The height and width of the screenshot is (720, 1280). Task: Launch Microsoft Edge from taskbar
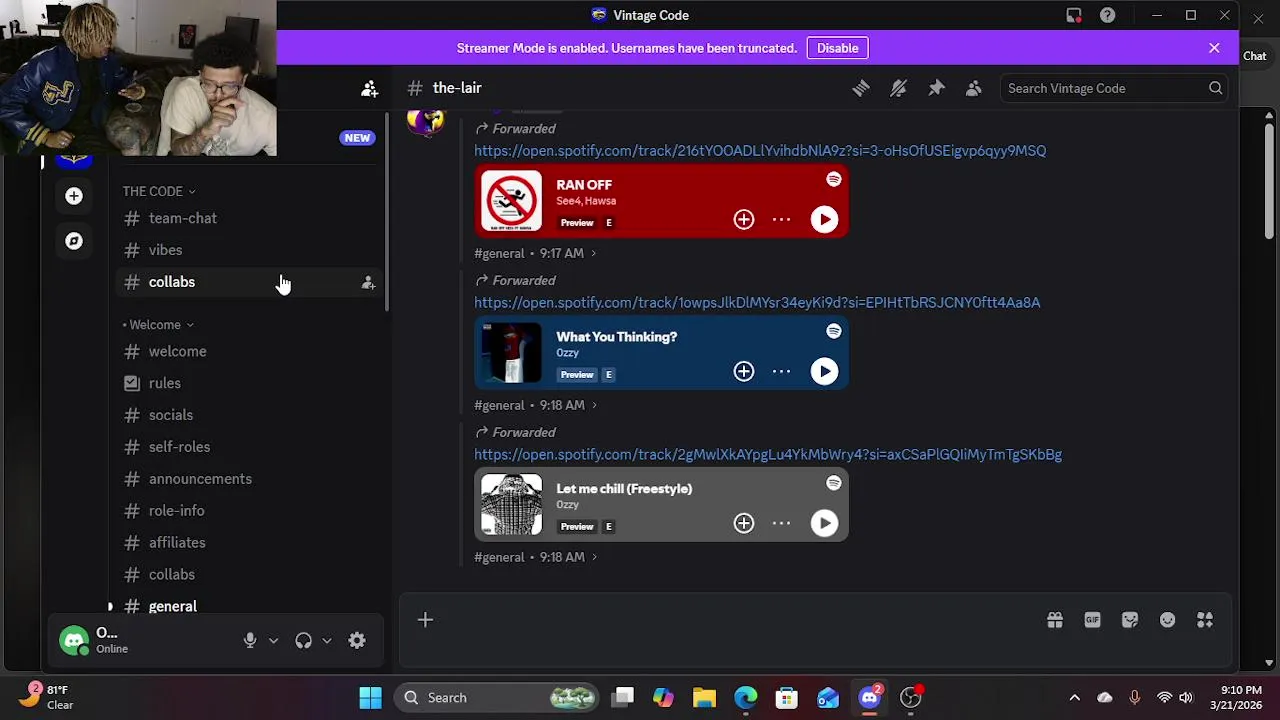(x=746, y=698)
